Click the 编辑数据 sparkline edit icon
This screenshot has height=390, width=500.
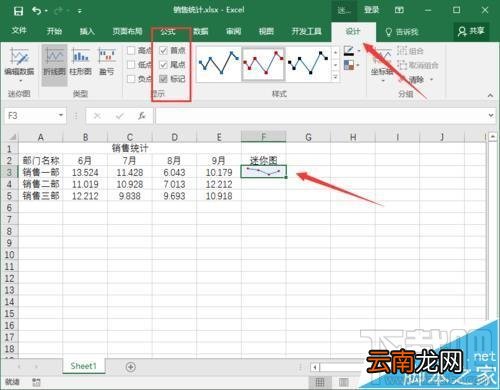point(19,56)
